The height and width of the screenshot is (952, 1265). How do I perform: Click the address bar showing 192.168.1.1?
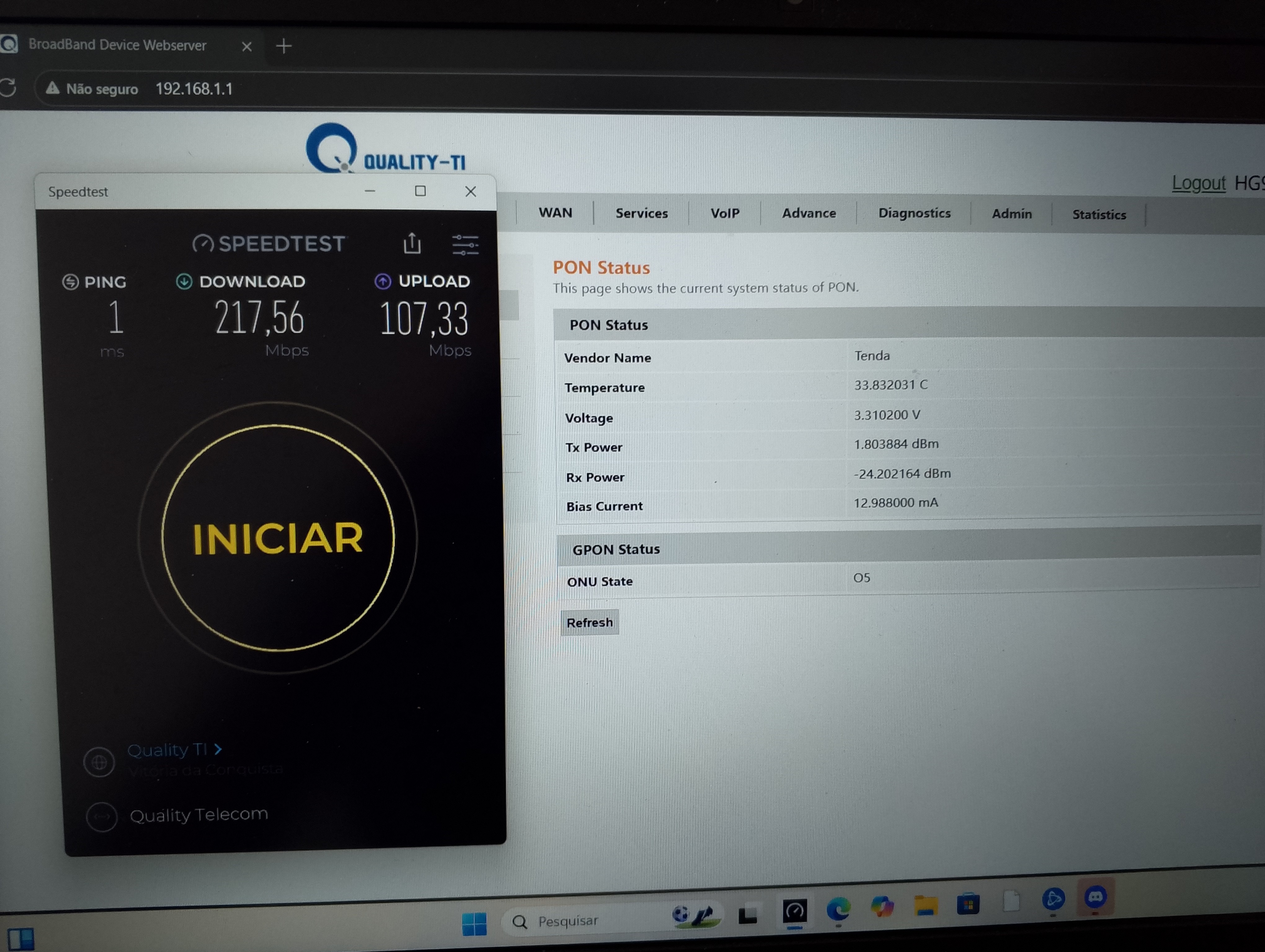pyautogui.click(x=194, y=89)
